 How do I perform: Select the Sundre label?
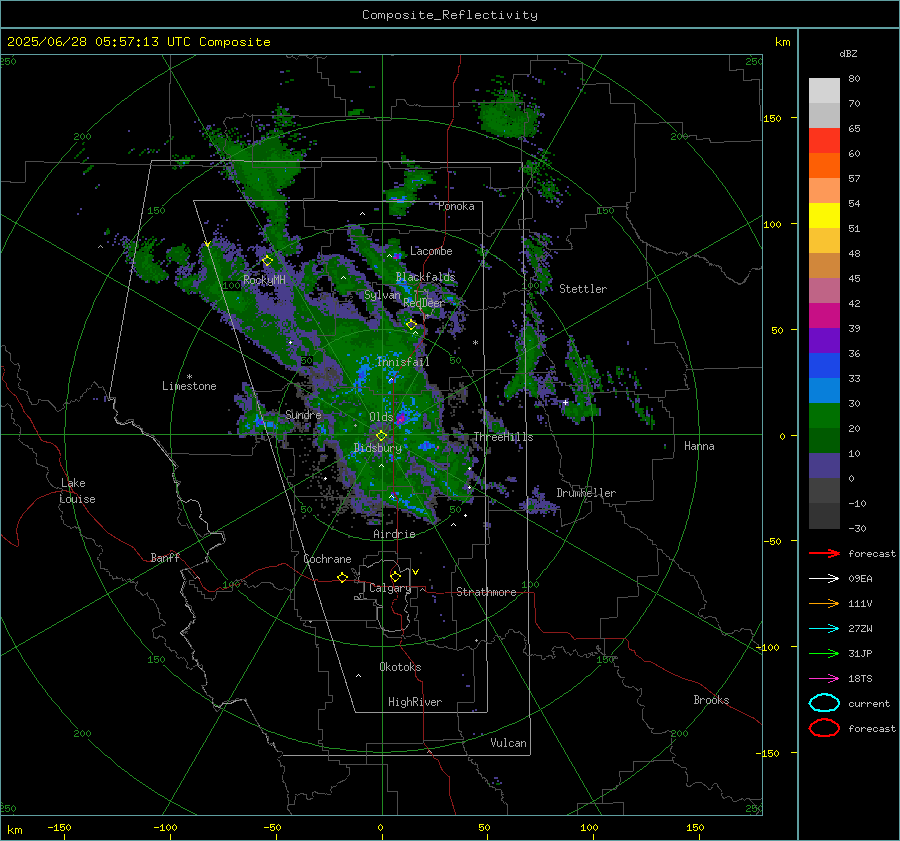[x=303, y=414]
